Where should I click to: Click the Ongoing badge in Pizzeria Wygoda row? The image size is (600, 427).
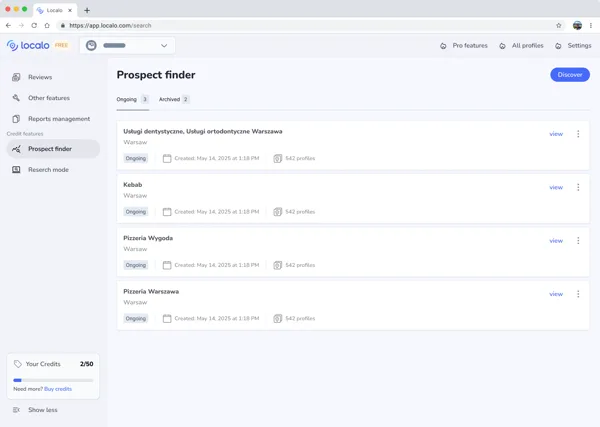136,265
